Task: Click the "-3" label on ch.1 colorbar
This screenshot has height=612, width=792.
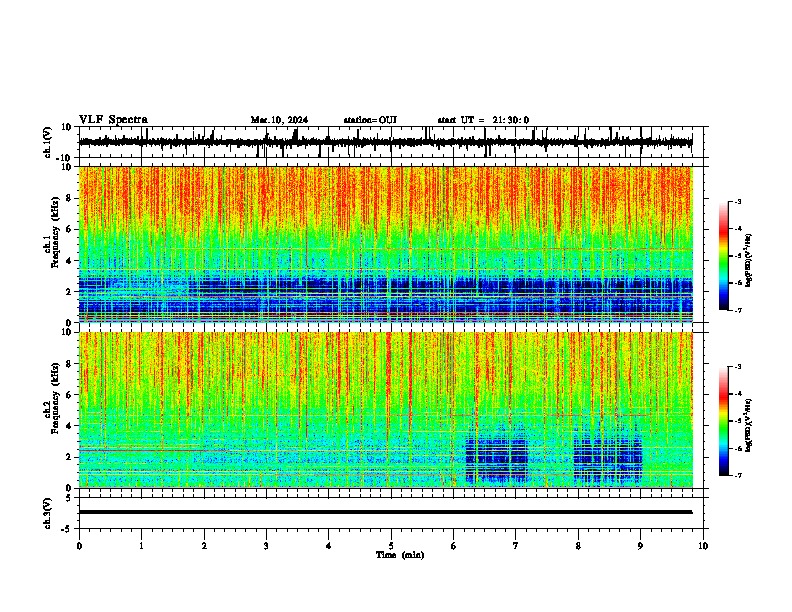Action: 737,201
